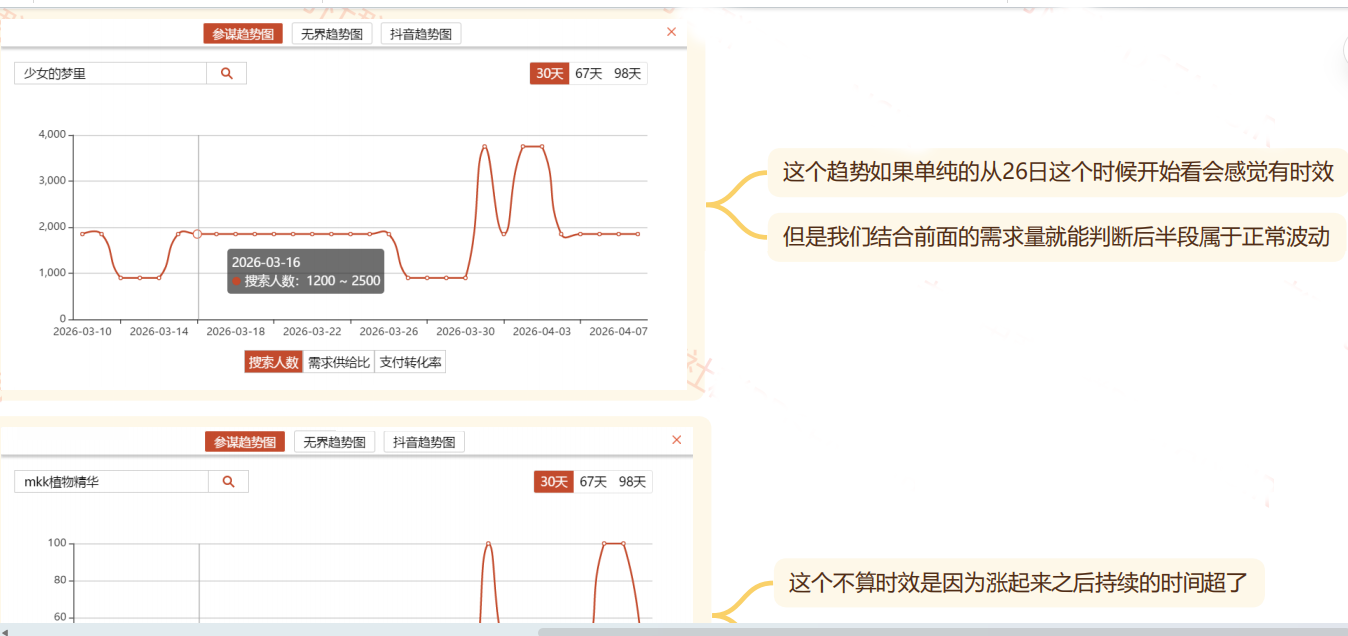Click search icon next to 少女的梦里 field
The height and width of the screenshot is (636, 1348).
pyautogui.click(x=226, y=73)
